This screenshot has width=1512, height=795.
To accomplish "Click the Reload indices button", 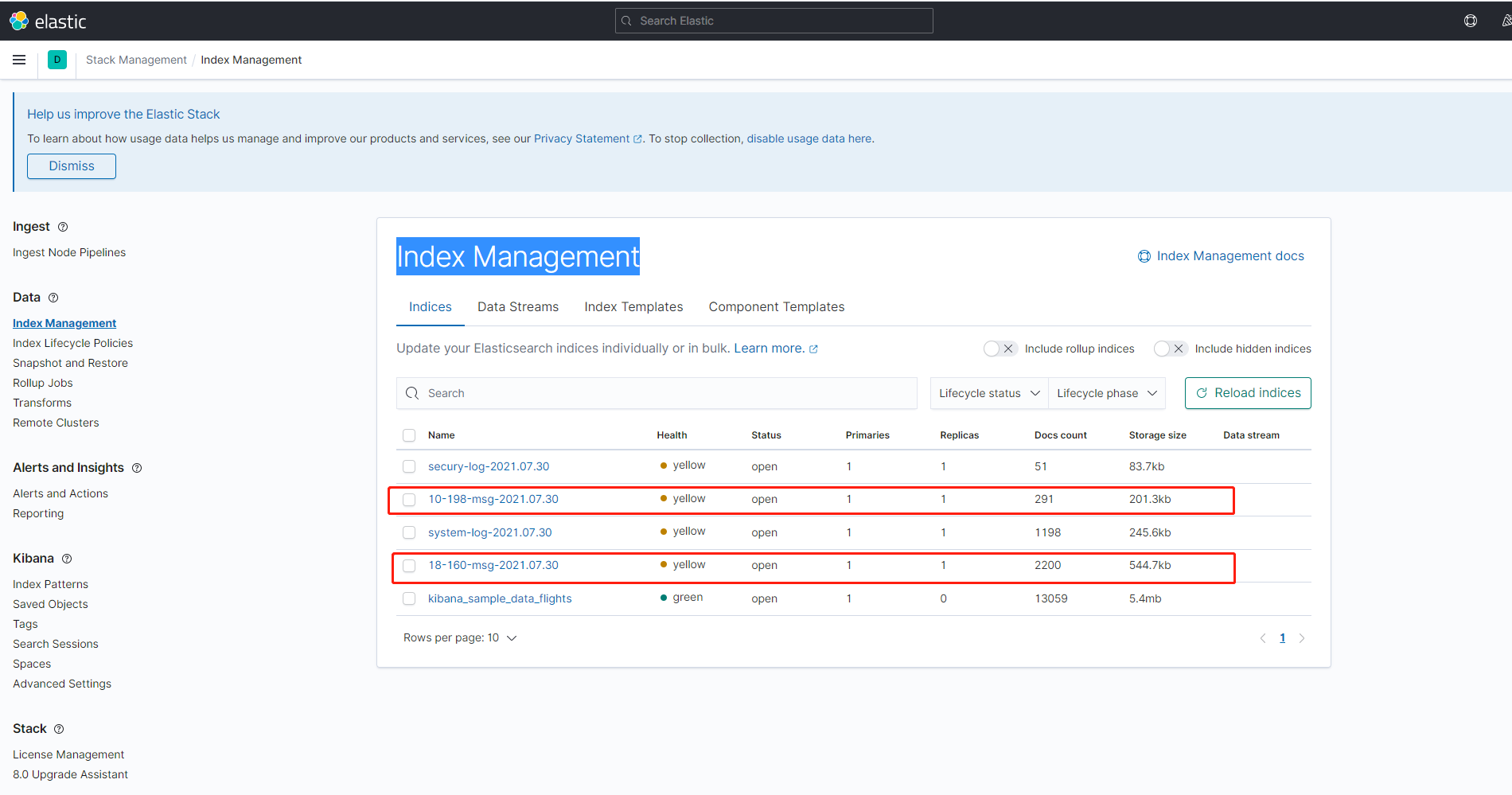I will [x=1248, y=393].
